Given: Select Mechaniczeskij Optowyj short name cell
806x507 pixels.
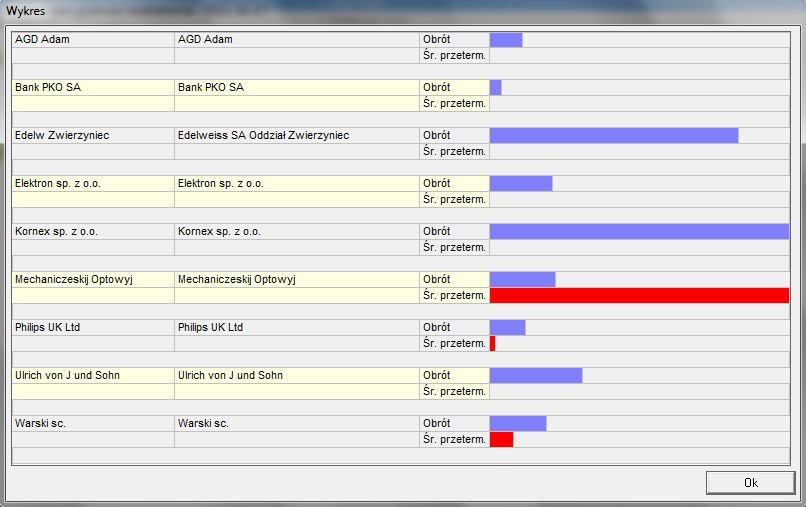Looking at the screenshot, I should 93,279.
